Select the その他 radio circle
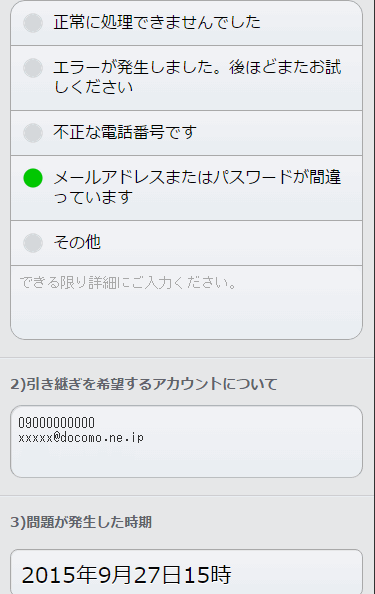Screen dimensions: 375x594 click(x=33, y=243)
